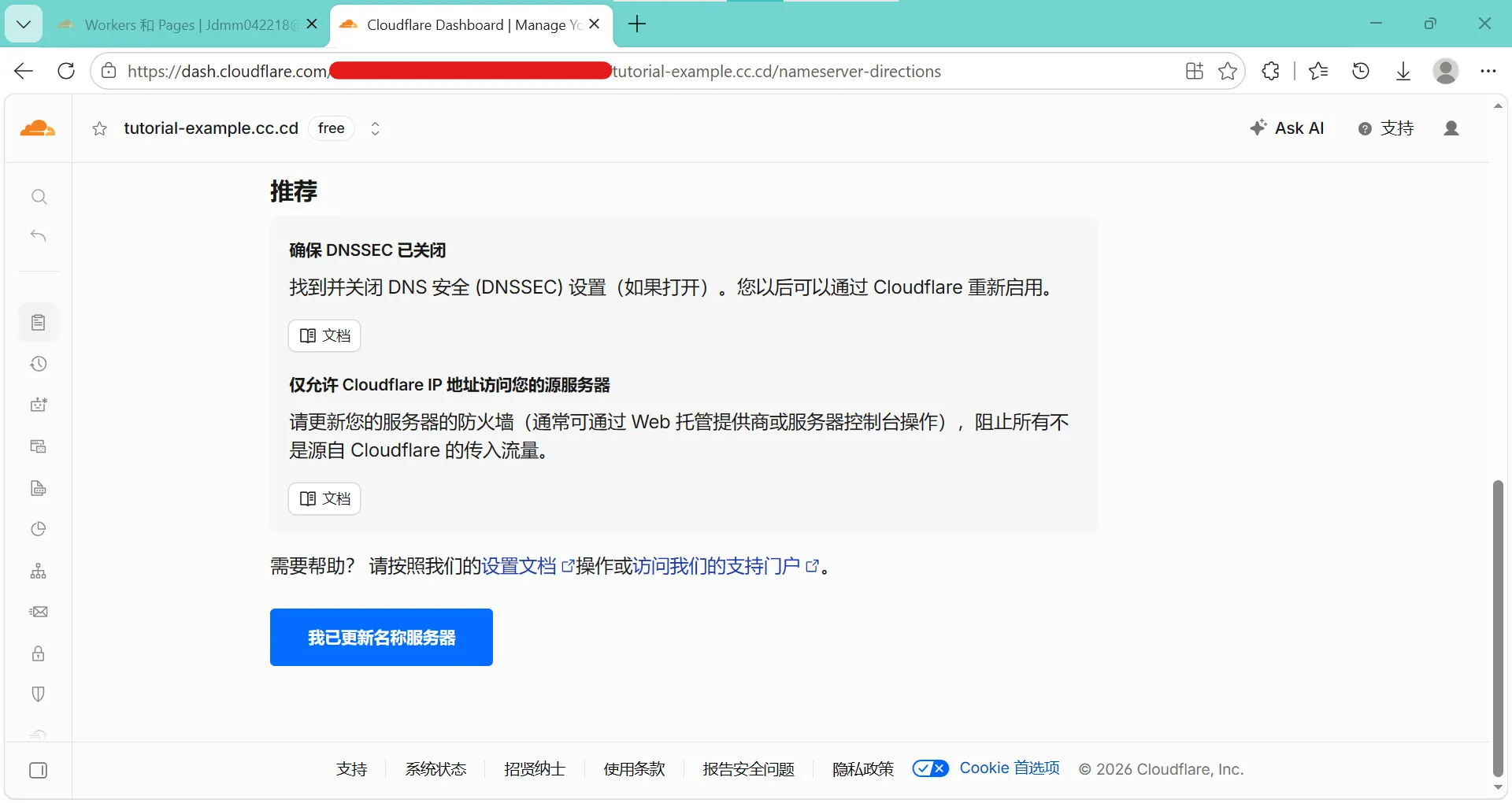Open 文档 button under DNSSEC section

324,335
